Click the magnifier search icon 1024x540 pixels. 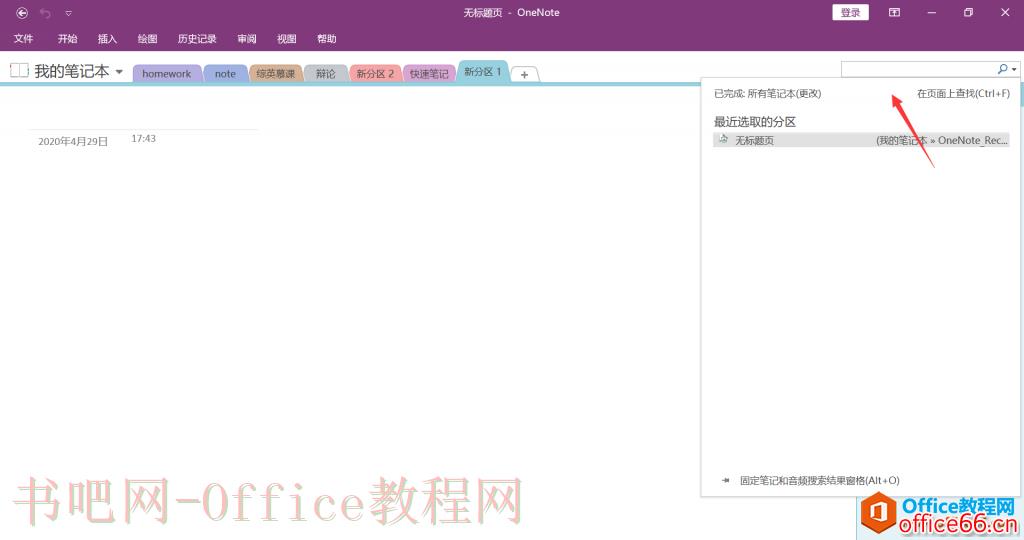coord(1002,69)
